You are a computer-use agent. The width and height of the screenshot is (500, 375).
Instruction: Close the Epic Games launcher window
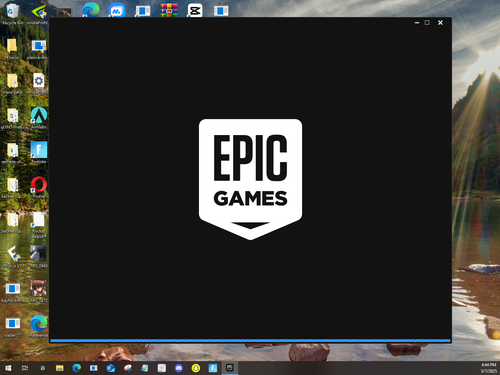pyautogui.click(x=440, y=23)
